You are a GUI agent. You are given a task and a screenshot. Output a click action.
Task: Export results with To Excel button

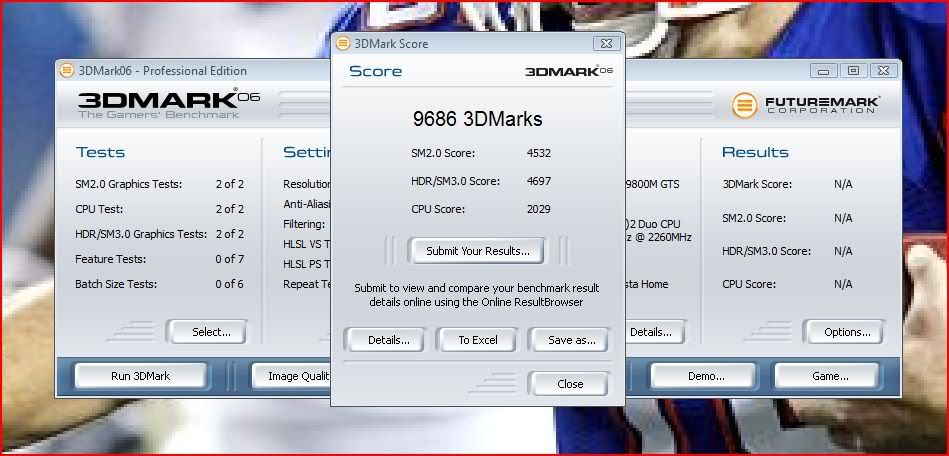478,340
